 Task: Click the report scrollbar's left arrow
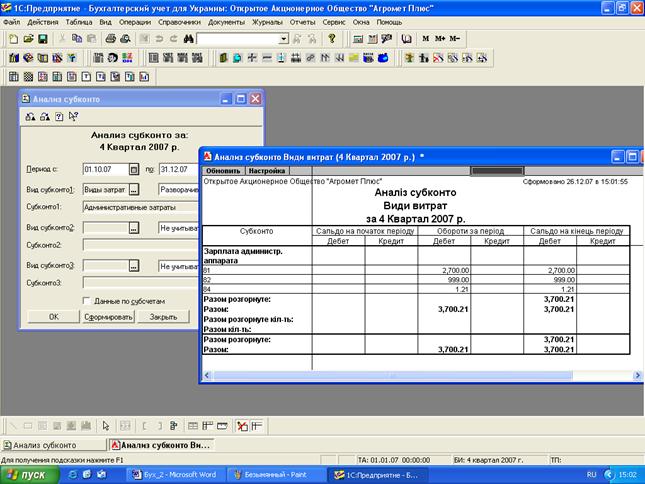207,375
